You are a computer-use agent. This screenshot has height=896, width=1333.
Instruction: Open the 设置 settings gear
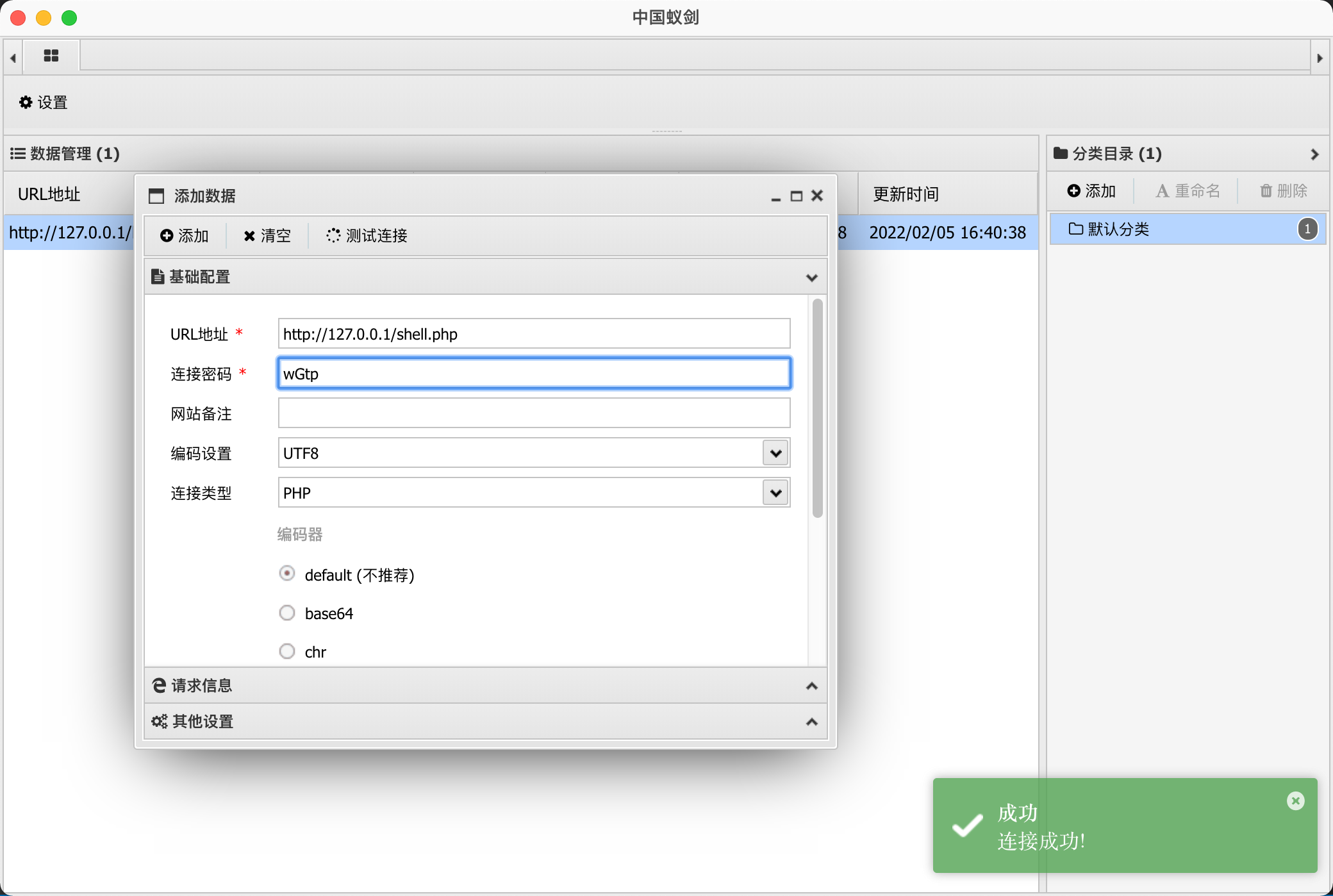(43, 103)
